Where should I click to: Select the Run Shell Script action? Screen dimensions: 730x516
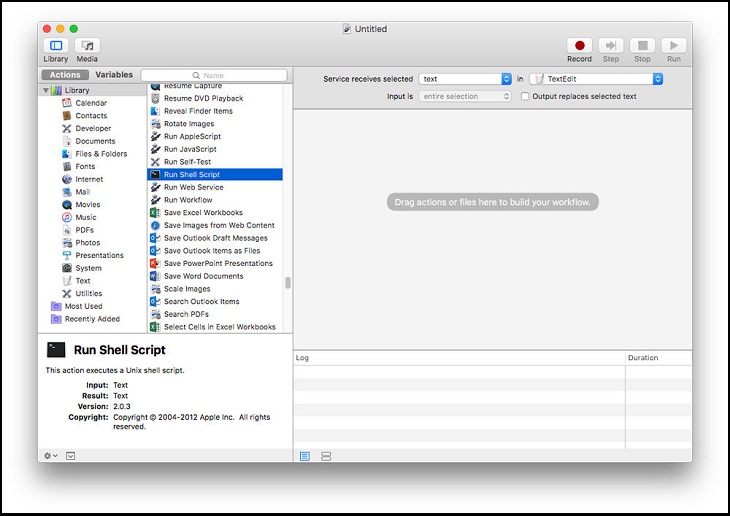click(x=215, y=175)
